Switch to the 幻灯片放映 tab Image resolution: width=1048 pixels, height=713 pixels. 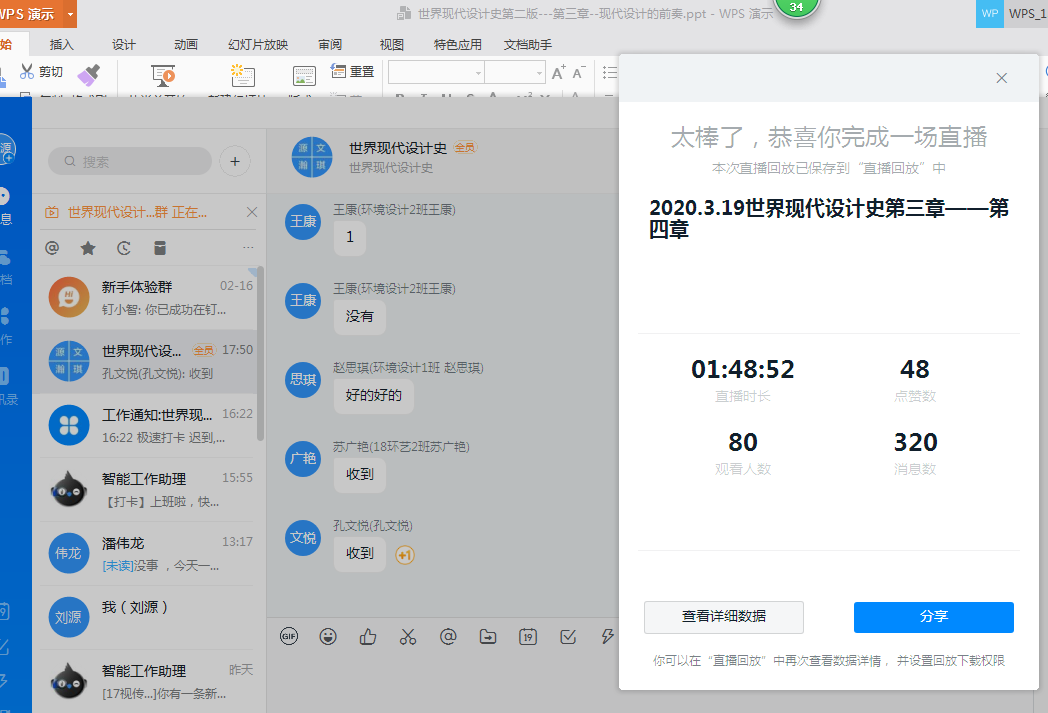[x=258, y=44]
